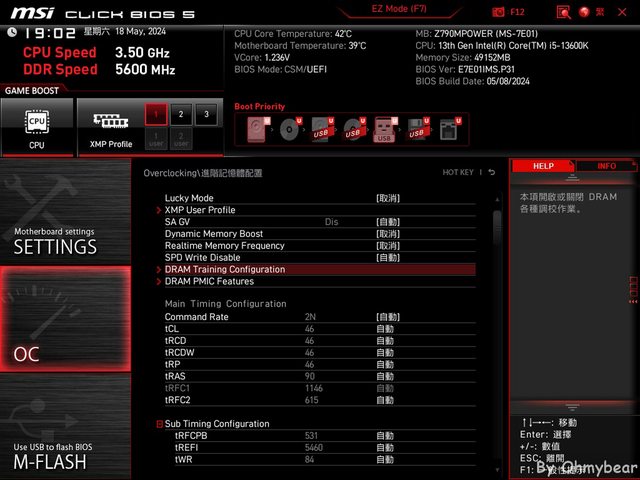
Task: Click the back arrow beside HOT KEY
Action: pyautogui.click(x=491, y=173)
